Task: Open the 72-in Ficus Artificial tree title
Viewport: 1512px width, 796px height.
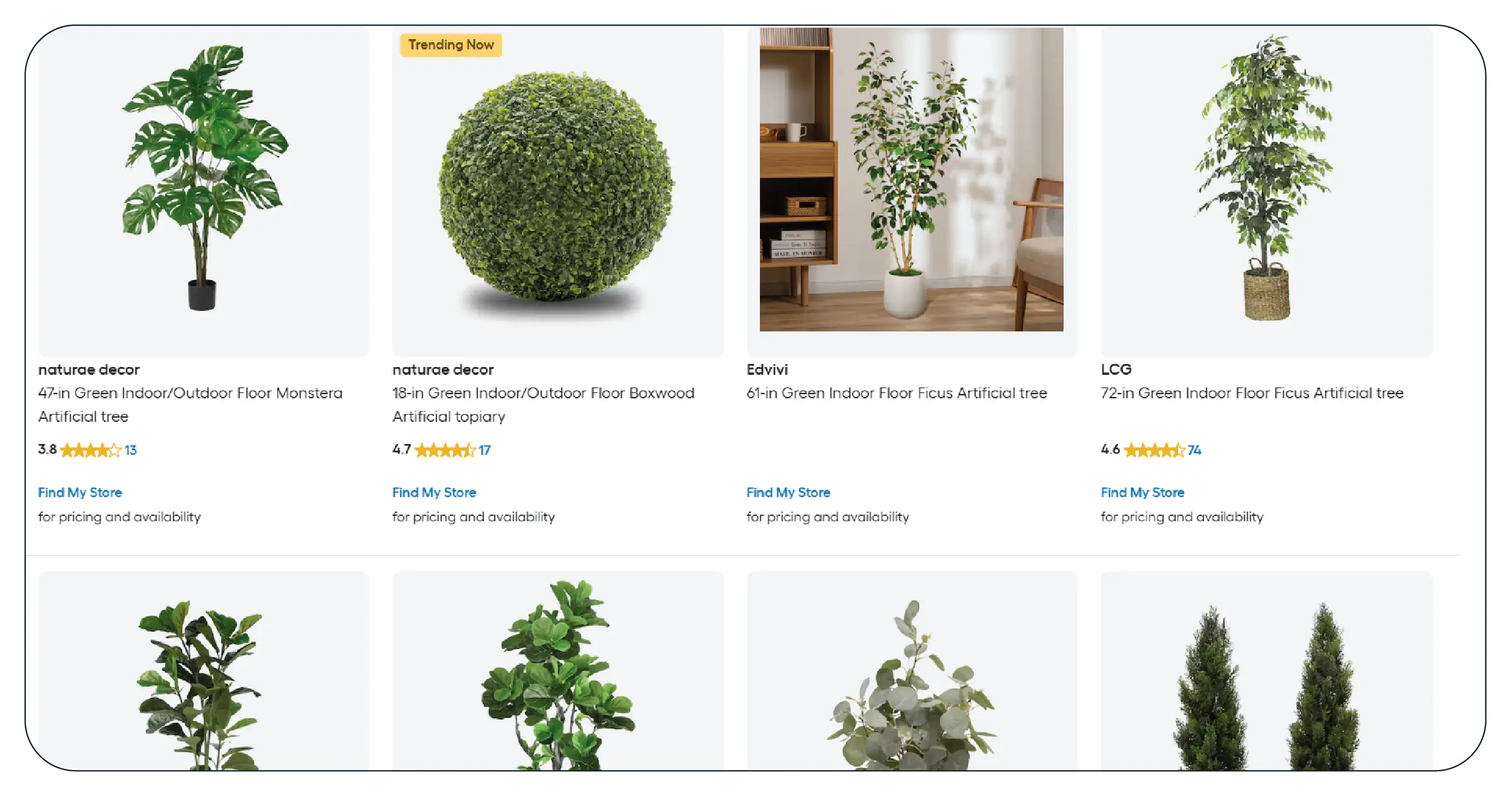Action: pyautogui.click(x=1252, y=393)
